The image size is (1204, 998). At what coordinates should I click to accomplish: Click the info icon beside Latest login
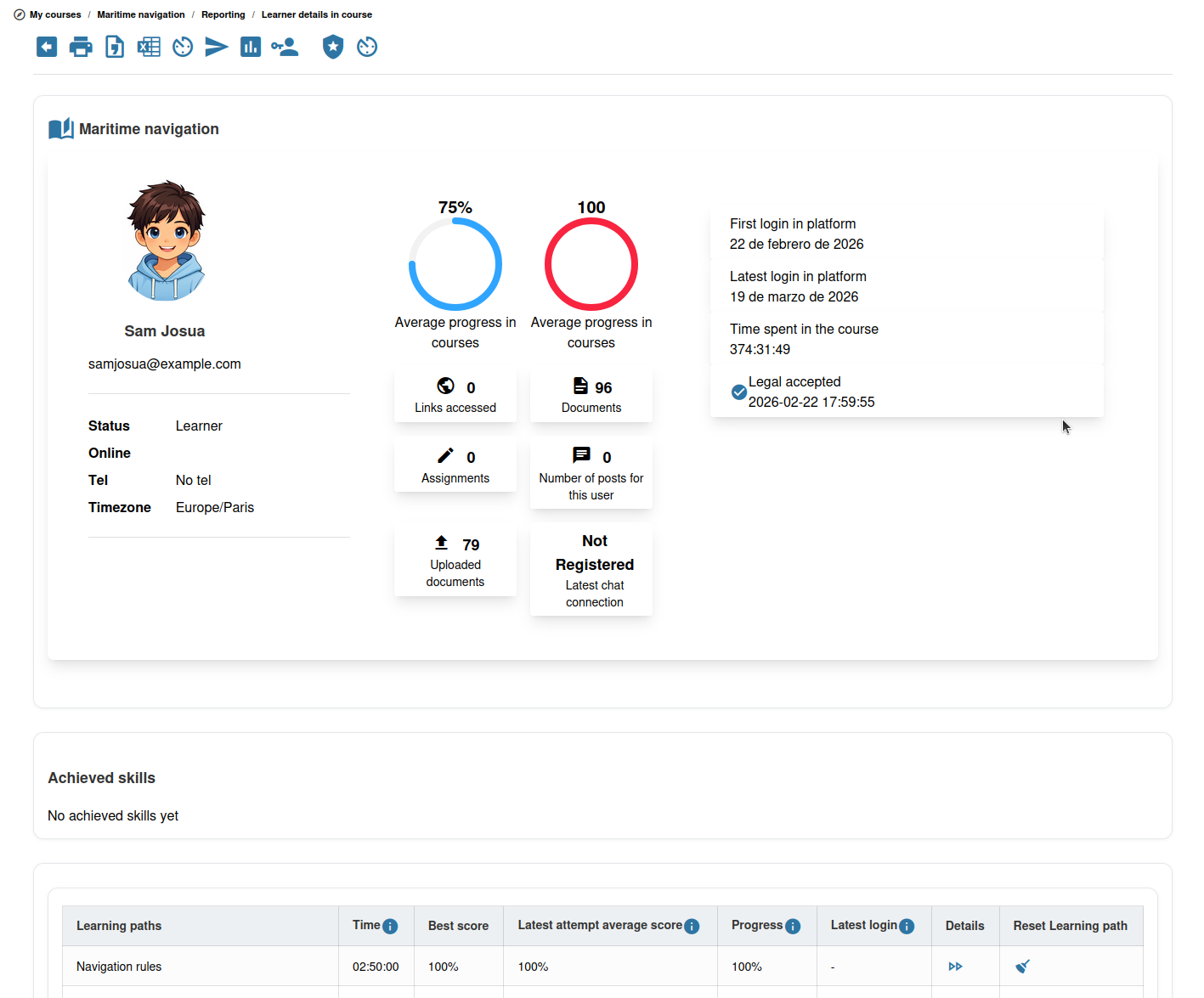(x=907, y=926)
